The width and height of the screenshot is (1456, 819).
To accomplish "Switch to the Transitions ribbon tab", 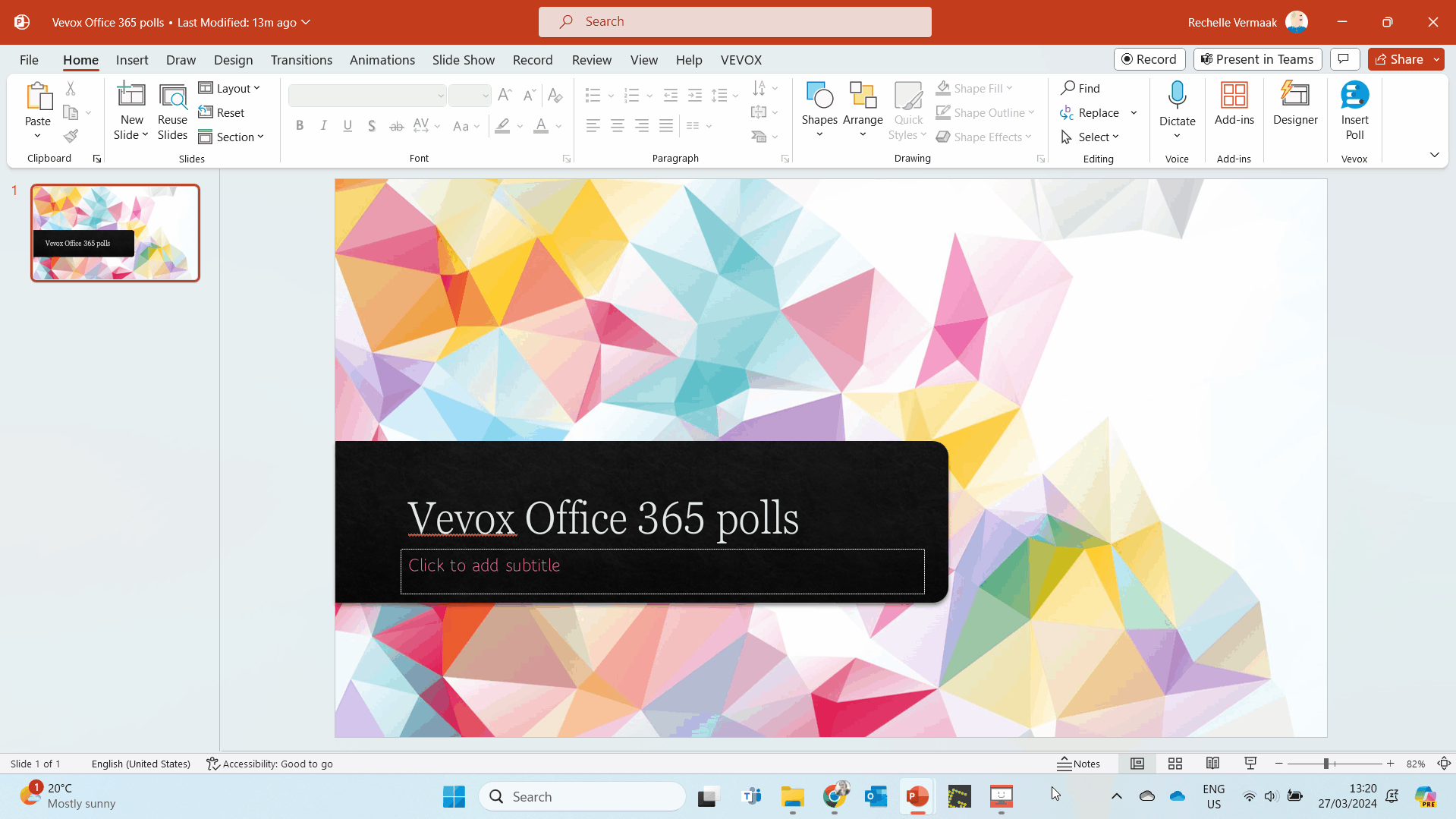I will pyautogui.click(x=301, y=60).
